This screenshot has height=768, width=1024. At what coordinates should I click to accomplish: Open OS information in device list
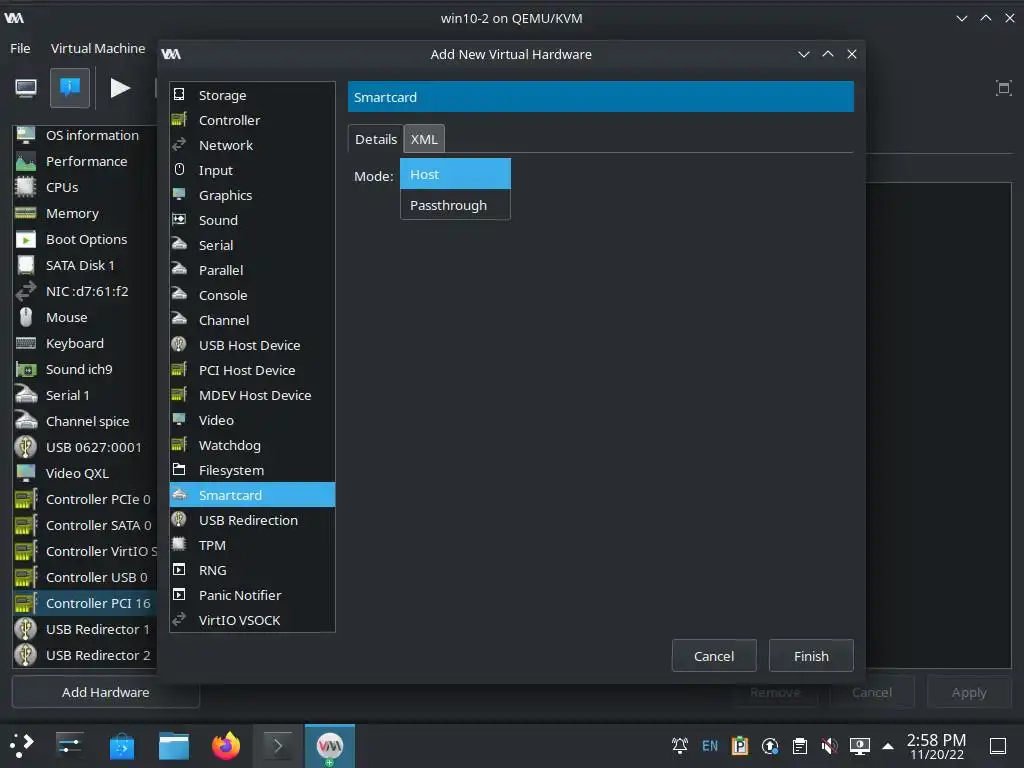85,135
